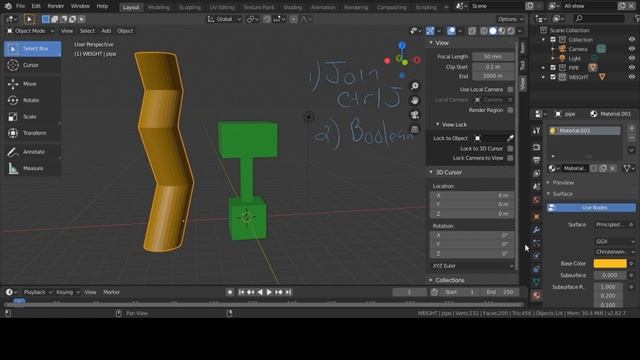Open the Object Mode dropdown

tap(30, 31)
